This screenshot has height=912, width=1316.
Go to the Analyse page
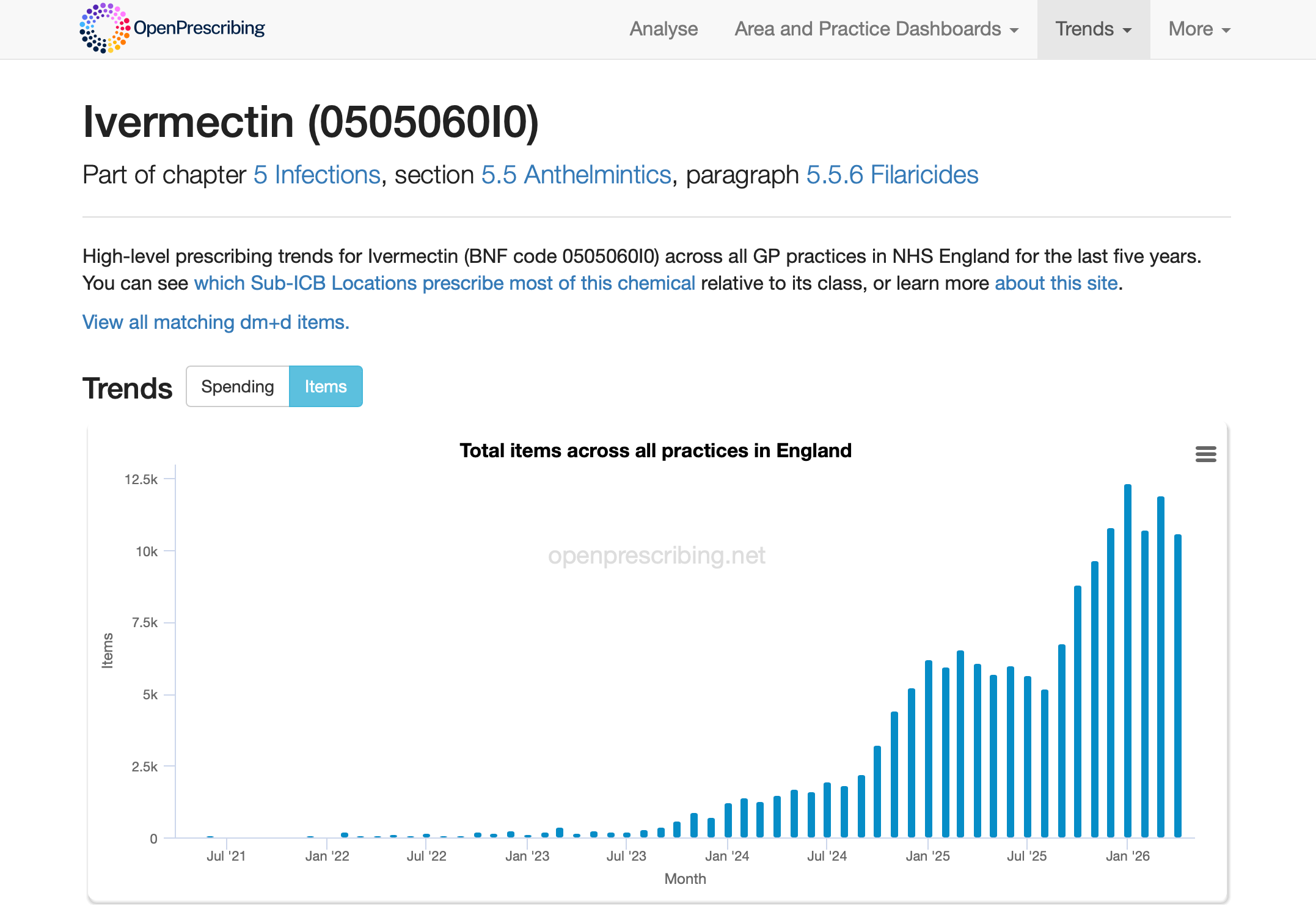663,29
